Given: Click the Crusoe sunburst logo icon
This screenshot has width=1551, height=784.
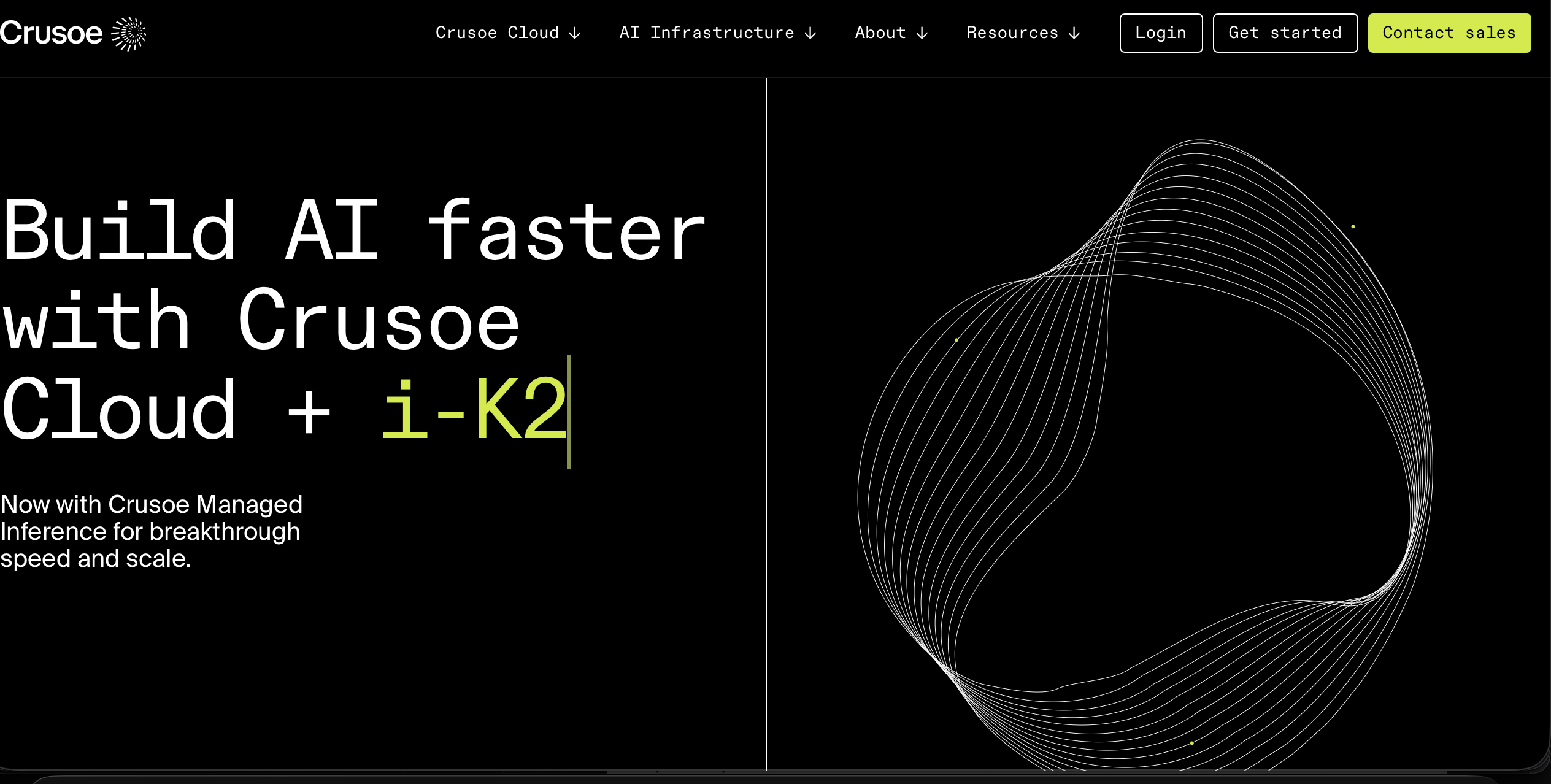Looking at the screenshot, I should [129, 34].
